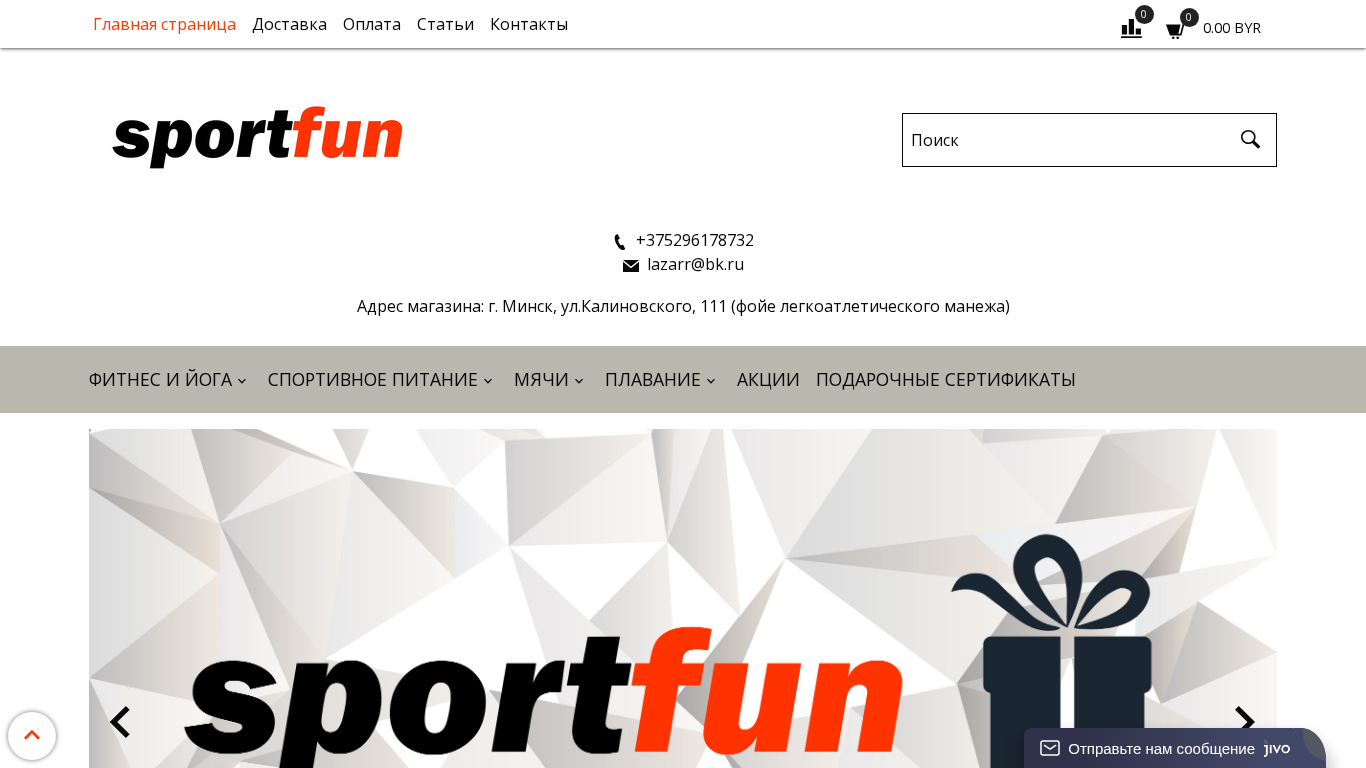Image resolution: width=1366 pixels, height=768 pixels.
Task: Expand the Мячи category dropdown
Action: [549, 380]
